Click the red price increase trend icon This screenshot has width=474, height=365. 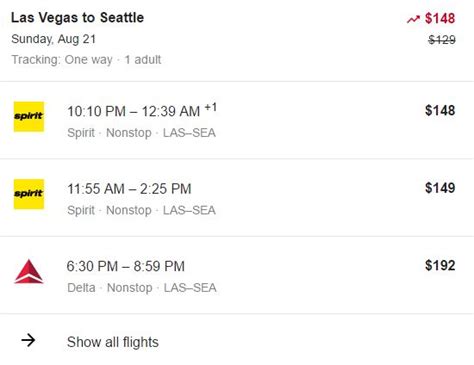(x=413, y=19)
